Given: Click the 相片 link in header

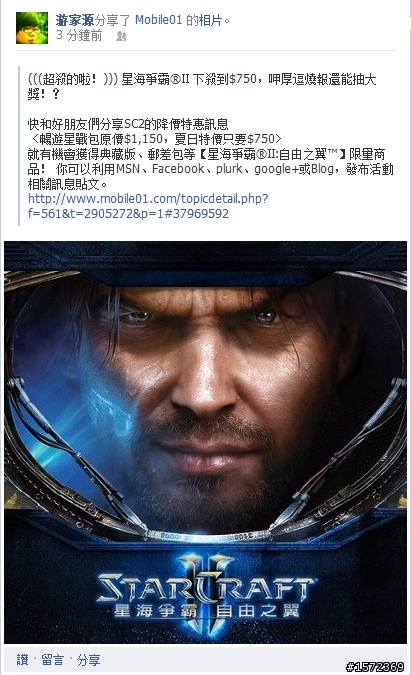Looking at the screenshot, I should (210, 20).
